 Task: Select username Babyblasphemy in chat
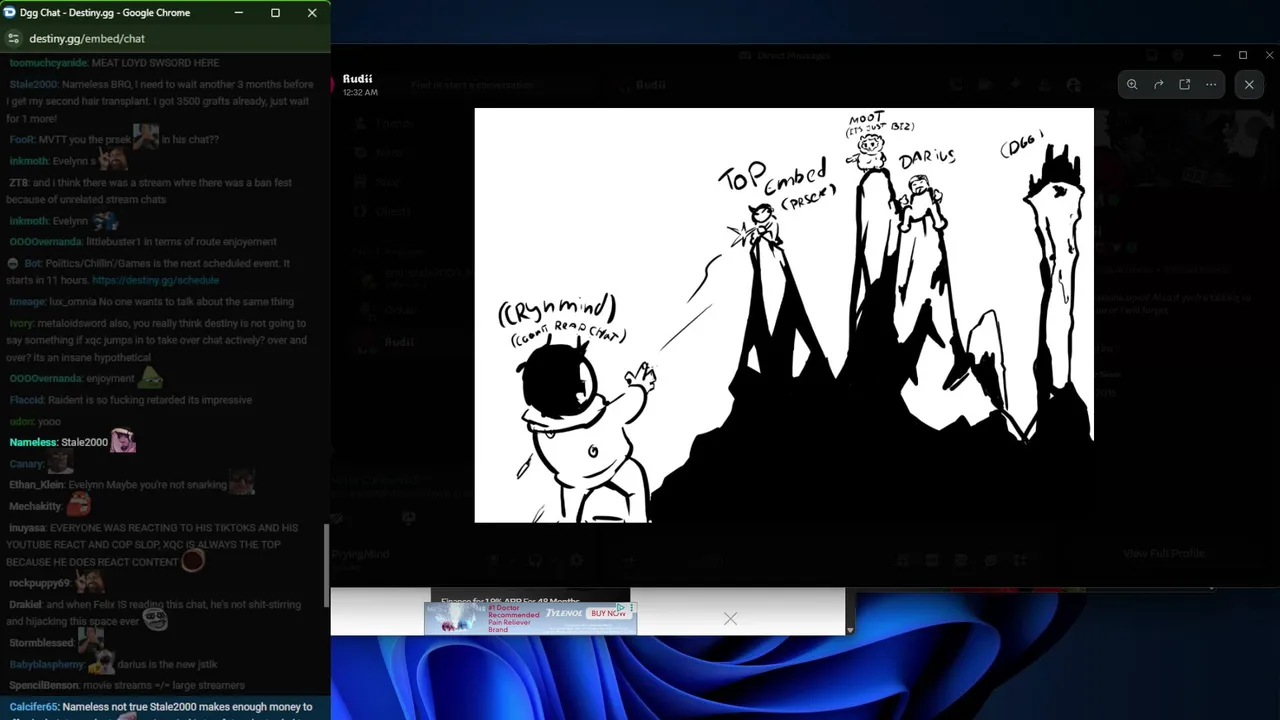[x=47, y=665]
